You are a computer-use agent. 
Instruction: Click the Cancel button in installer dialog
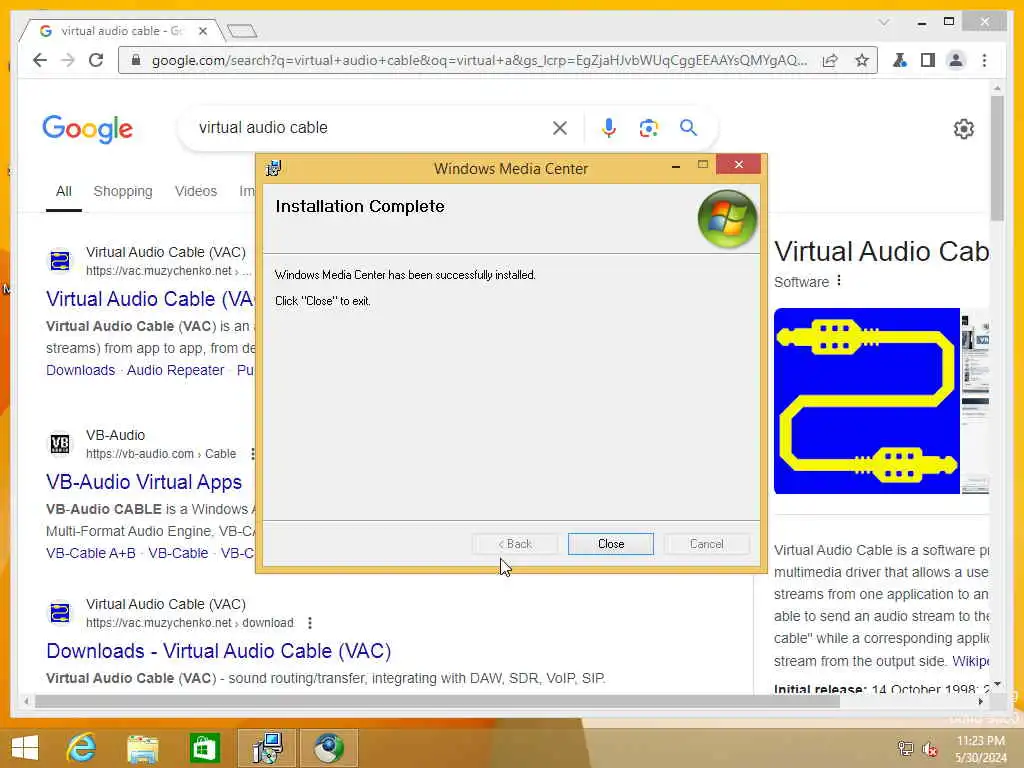tap(707, 544)
